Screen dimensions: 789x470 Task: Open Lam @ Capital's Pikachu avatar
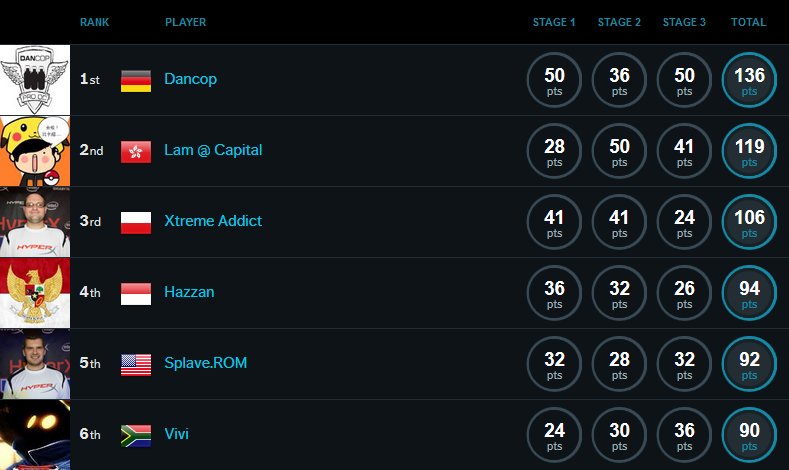35,151
